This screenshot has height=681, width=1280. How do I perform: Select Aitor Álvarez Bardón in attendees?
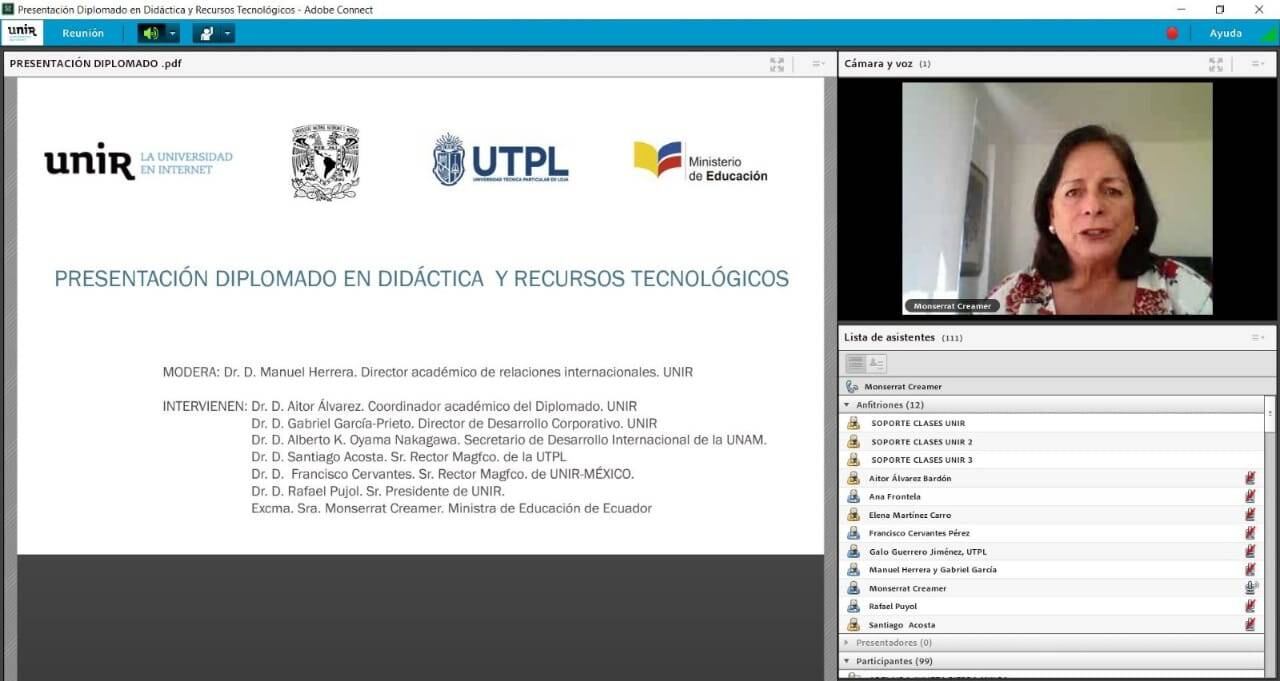tap(909, 478)
